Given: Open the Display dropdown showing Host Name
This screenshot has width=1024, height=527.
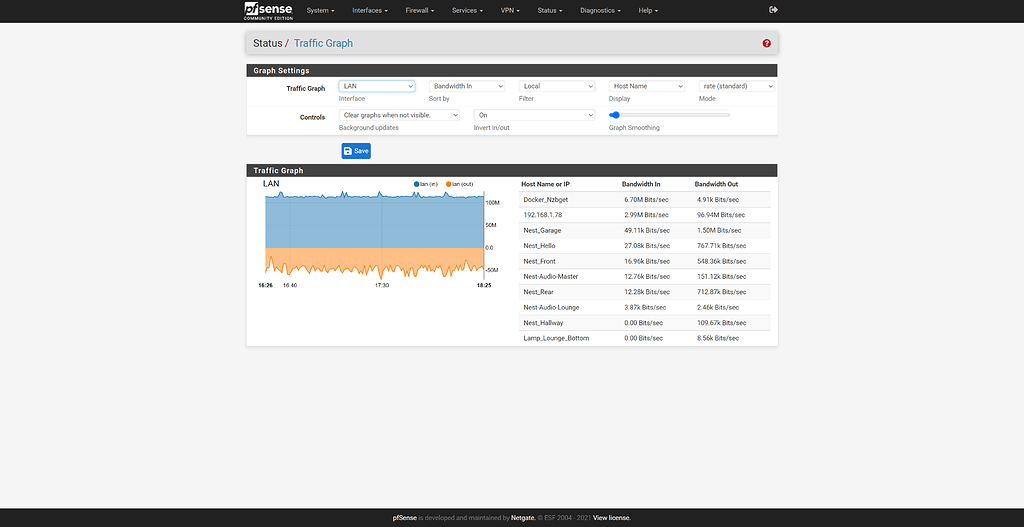Looking at the screenshot, I should click(647, 86).
